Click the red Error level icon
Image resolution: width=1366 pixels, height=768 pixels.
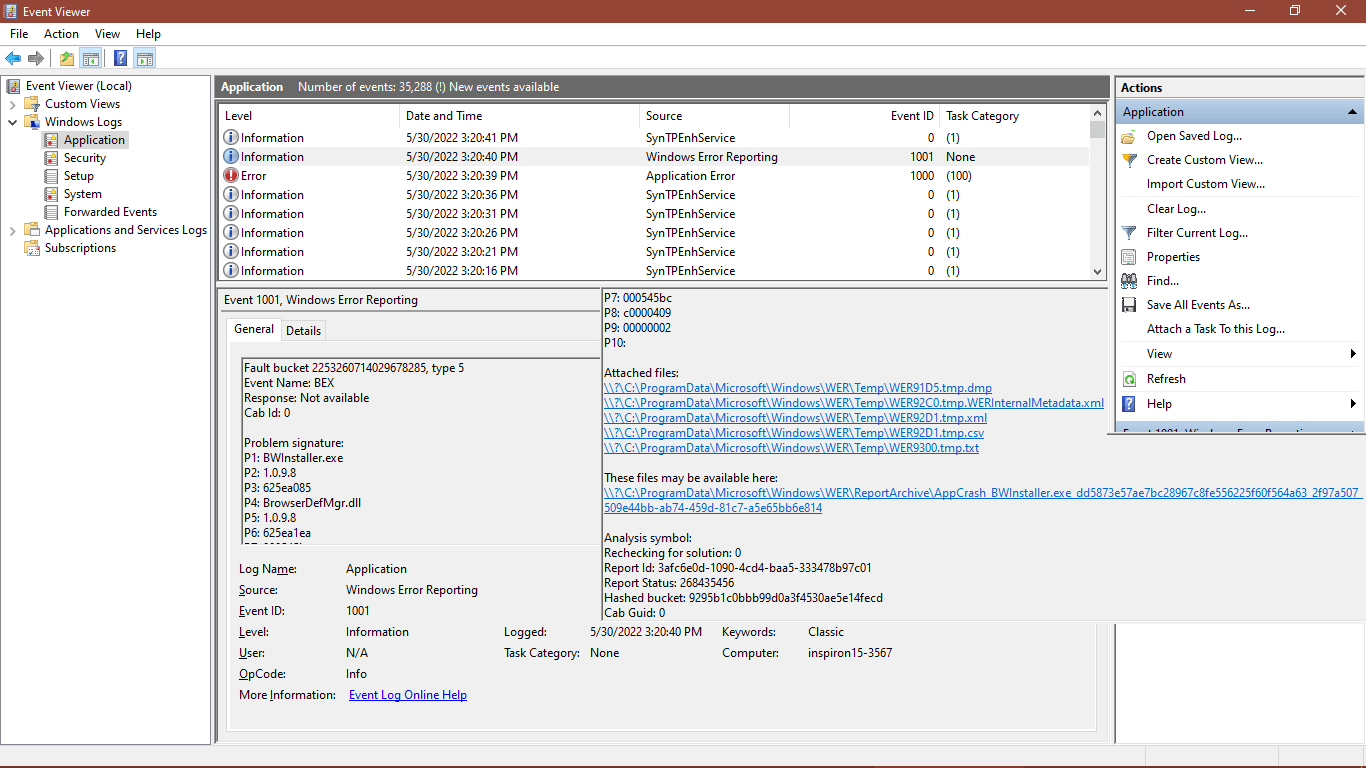pos(231,176)
